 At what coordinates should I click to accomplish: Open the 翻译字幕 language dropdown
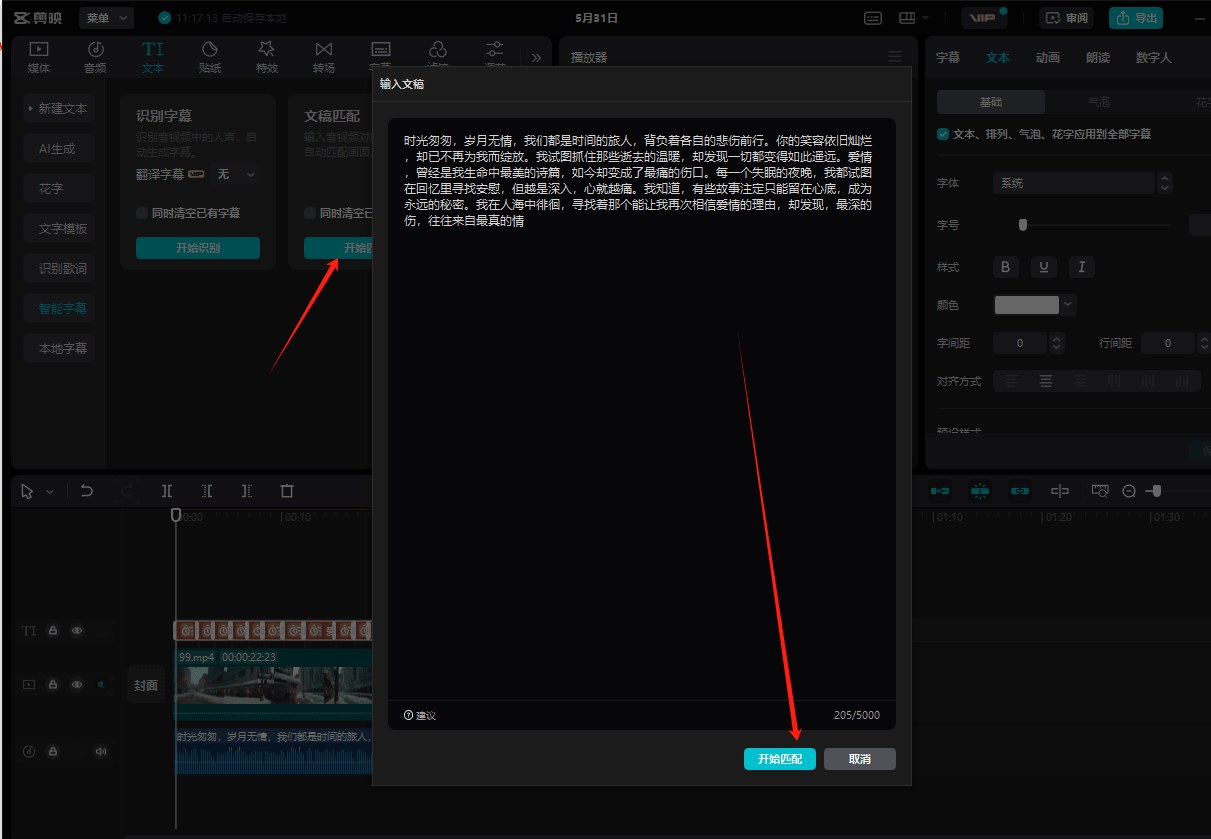236,174
